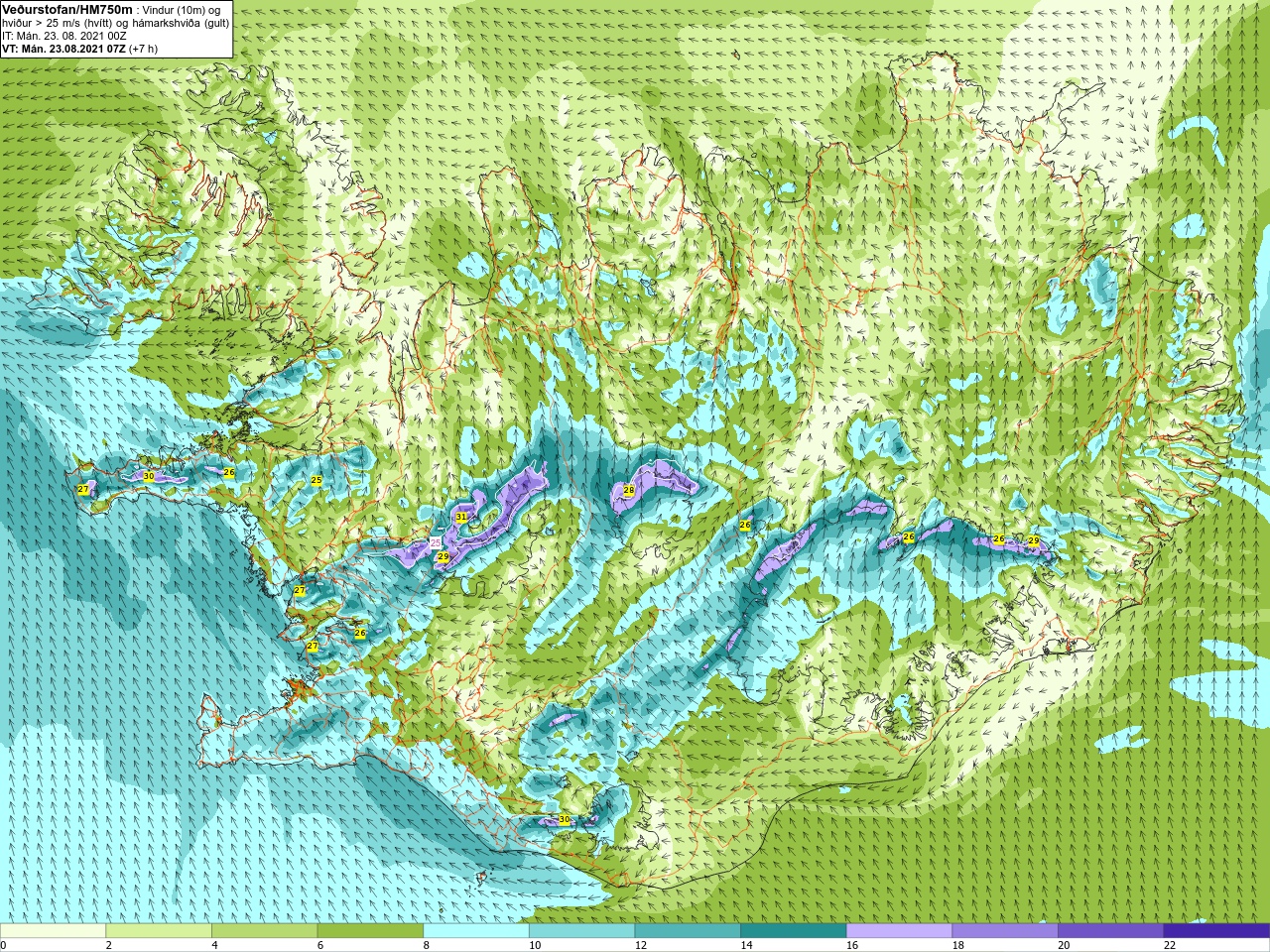The image size is (1270, 952).
Task: Click the 20–22 m/s purple legend swatch
Action: click(x=1111, y=931)
